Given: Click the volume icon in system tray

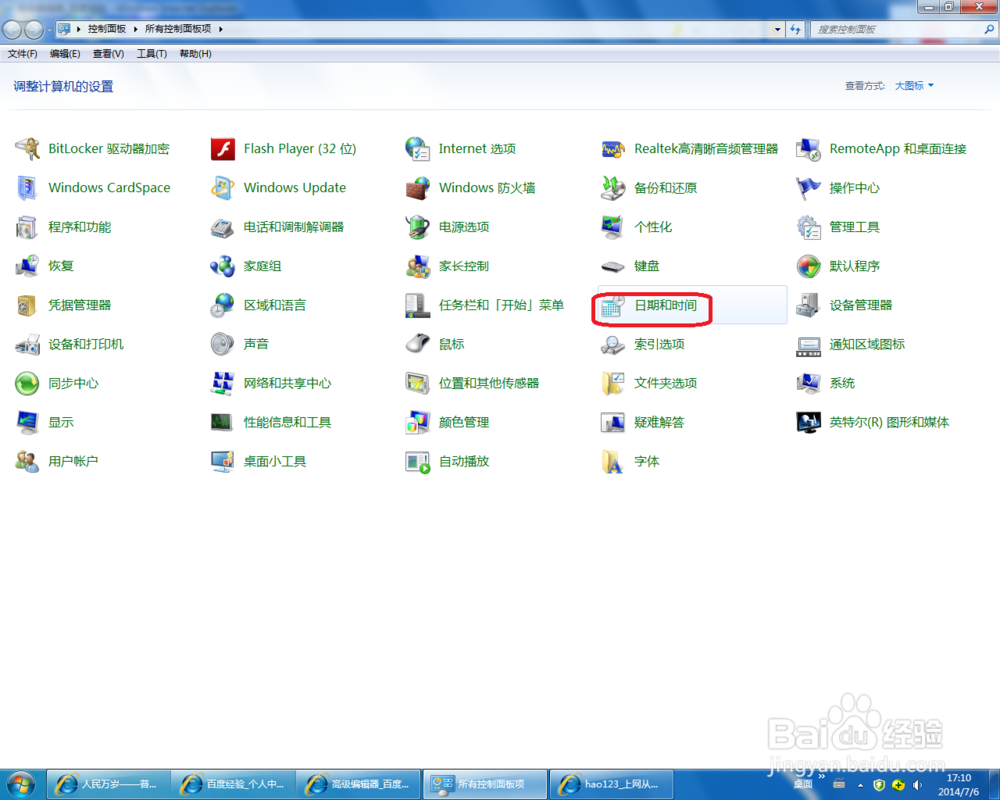Looking at the screenshot, I should pyautogui.click(x=917, y=785).
